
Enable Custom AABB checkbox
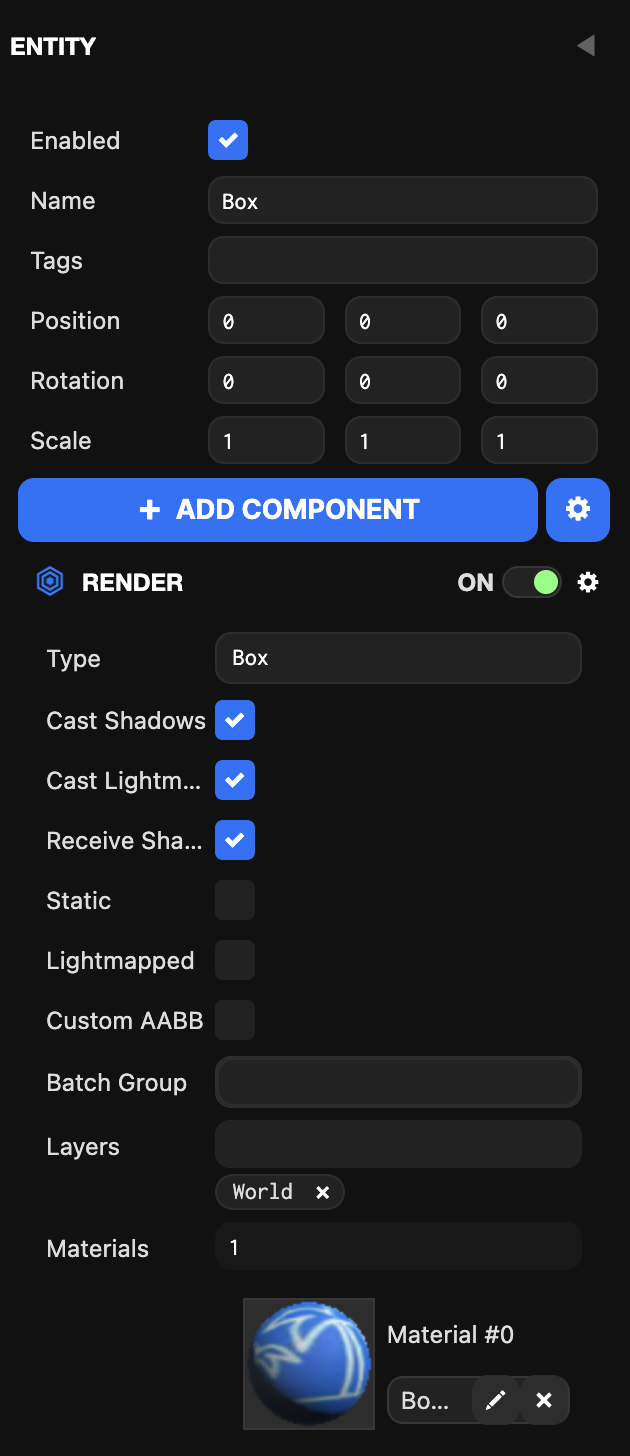click(235, 1020)
